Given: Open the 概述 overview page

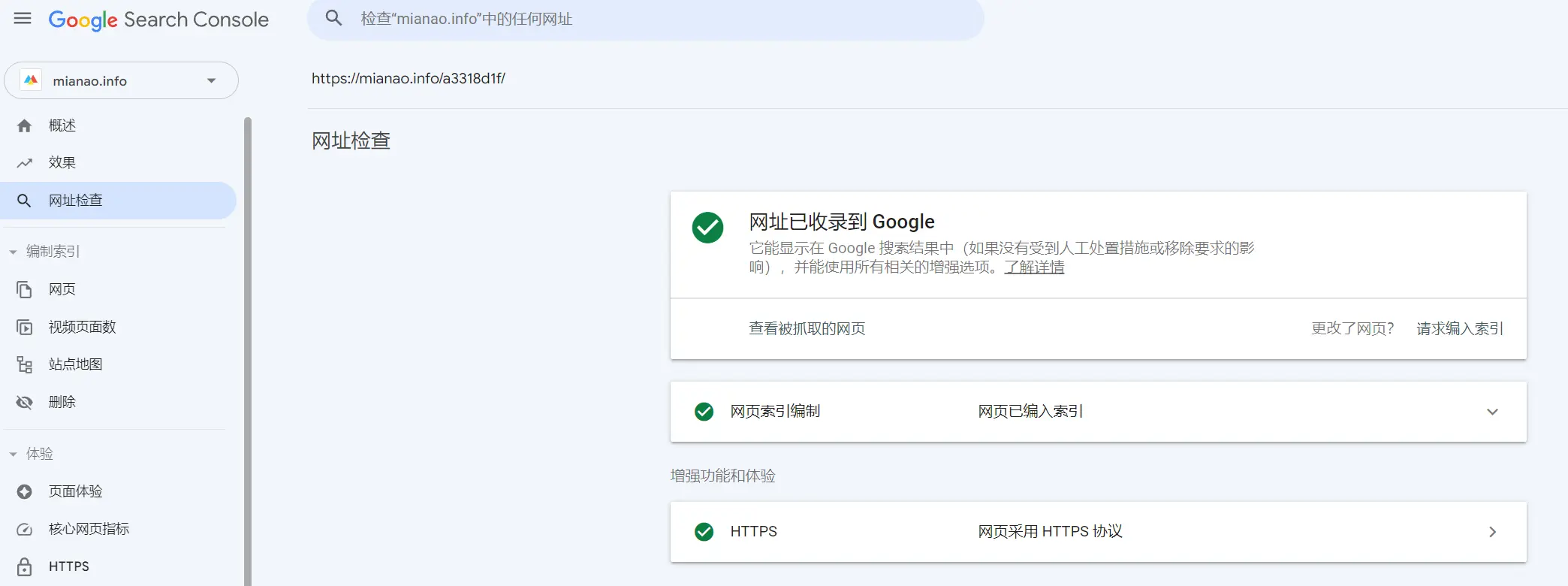Looking at the screenshot, I should 62,125.
